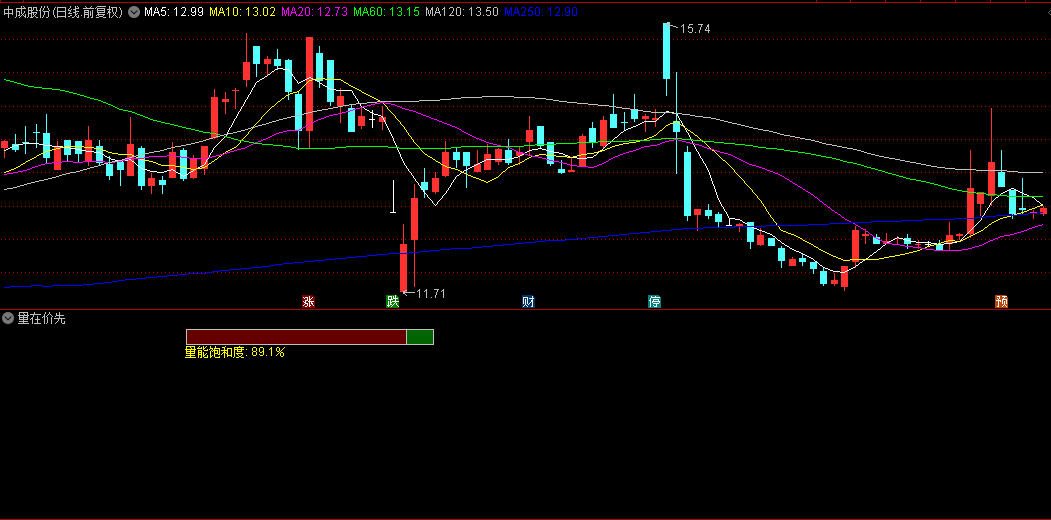The image size is (1051, 520).
Task: Click the 11.71 low price label
Action: point(431,294)
